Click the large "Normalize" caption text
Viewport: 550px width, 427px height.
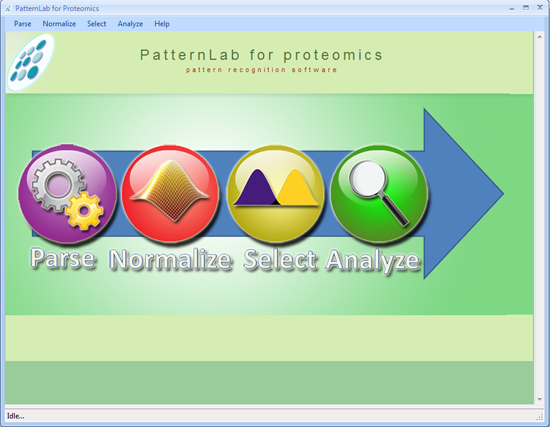[x=170, y=260]
